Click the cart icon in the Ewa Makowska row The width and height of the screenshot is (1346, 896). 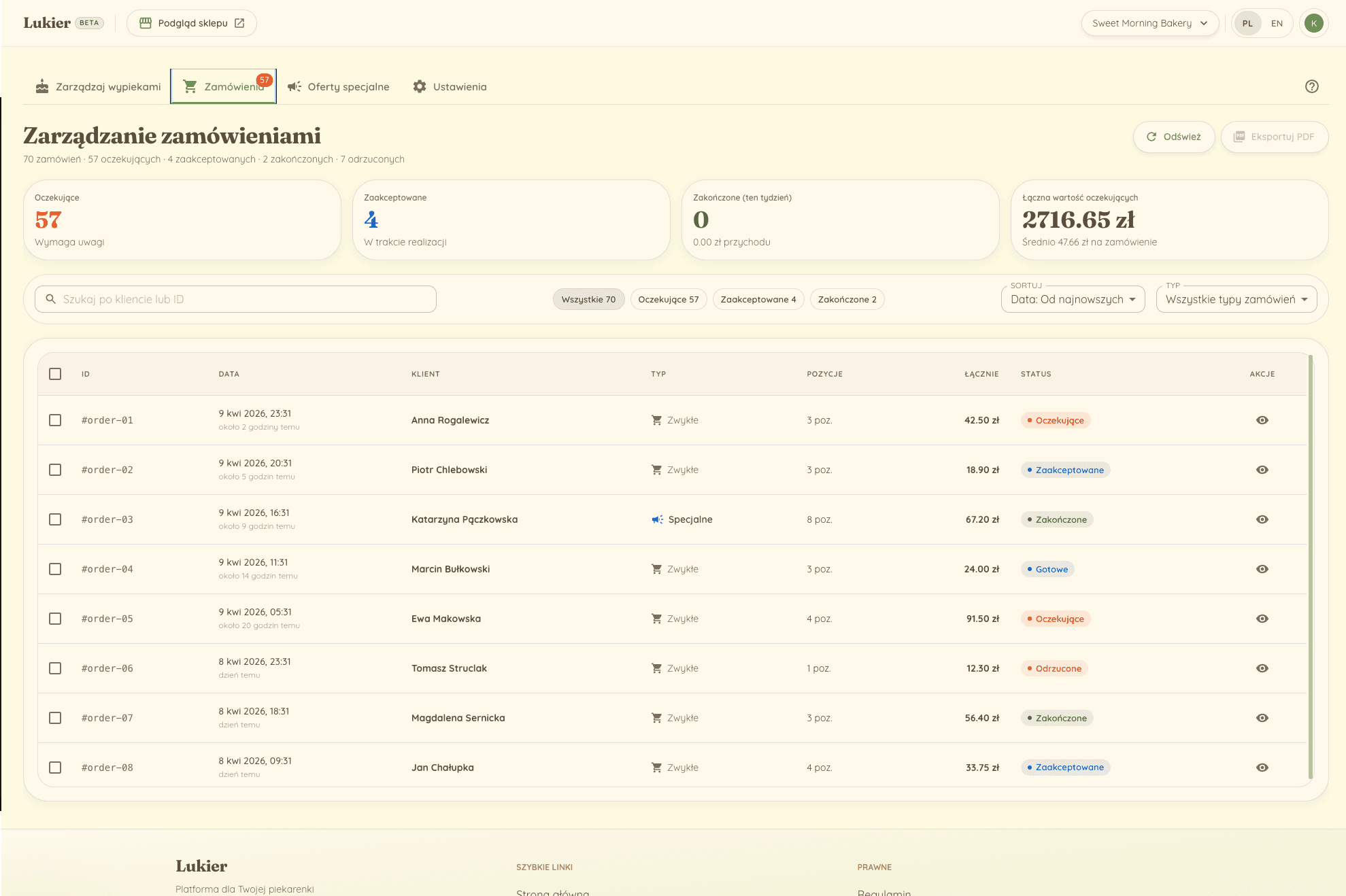[656, 619]
